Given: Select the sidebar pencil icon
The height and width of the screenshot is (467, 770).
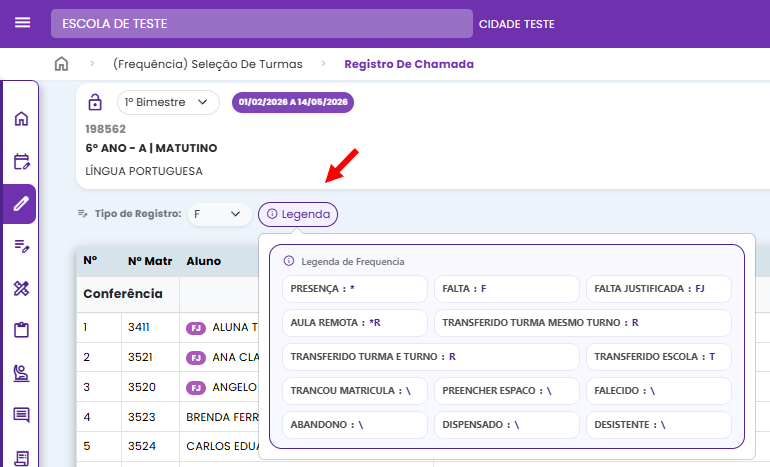Looking at the screenshot, I should pyautogui.click(x=21, y=204).
